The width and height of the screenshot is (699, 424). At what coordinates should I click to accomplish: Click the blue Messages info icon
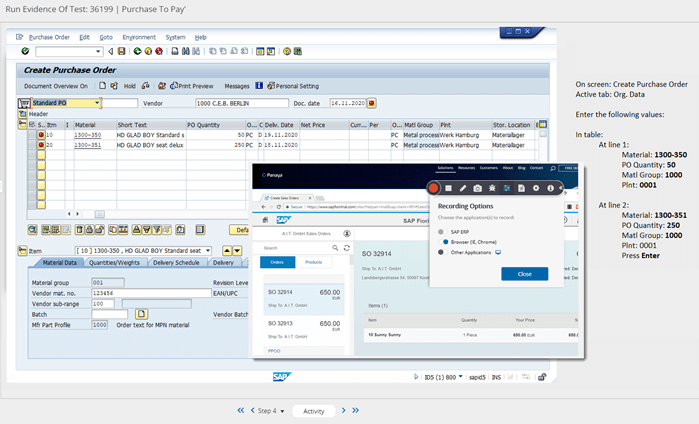[x=259, y=86]
